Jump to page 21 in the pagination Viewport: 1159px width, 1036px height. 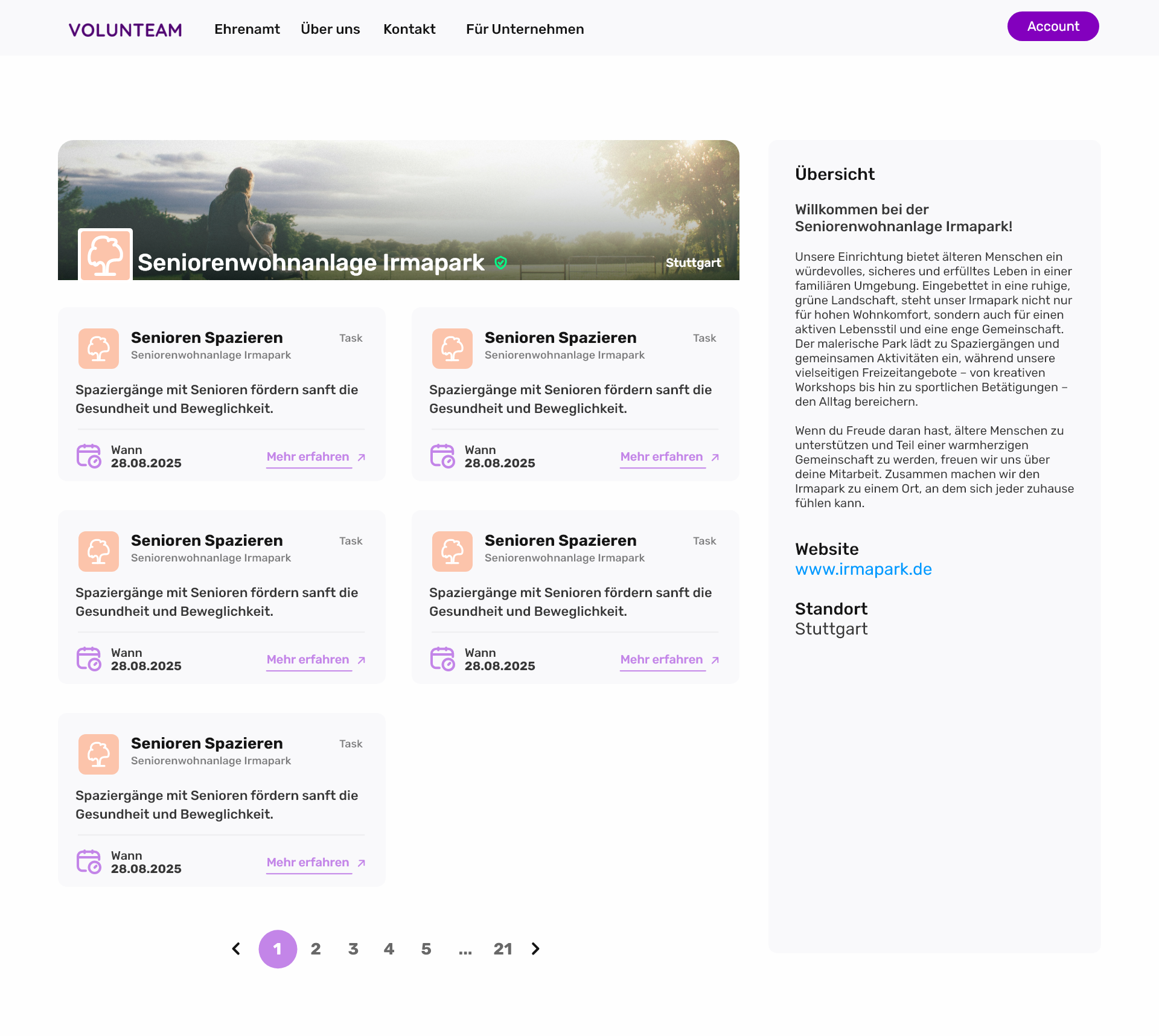pyautogui.click(x=503, y=948)
